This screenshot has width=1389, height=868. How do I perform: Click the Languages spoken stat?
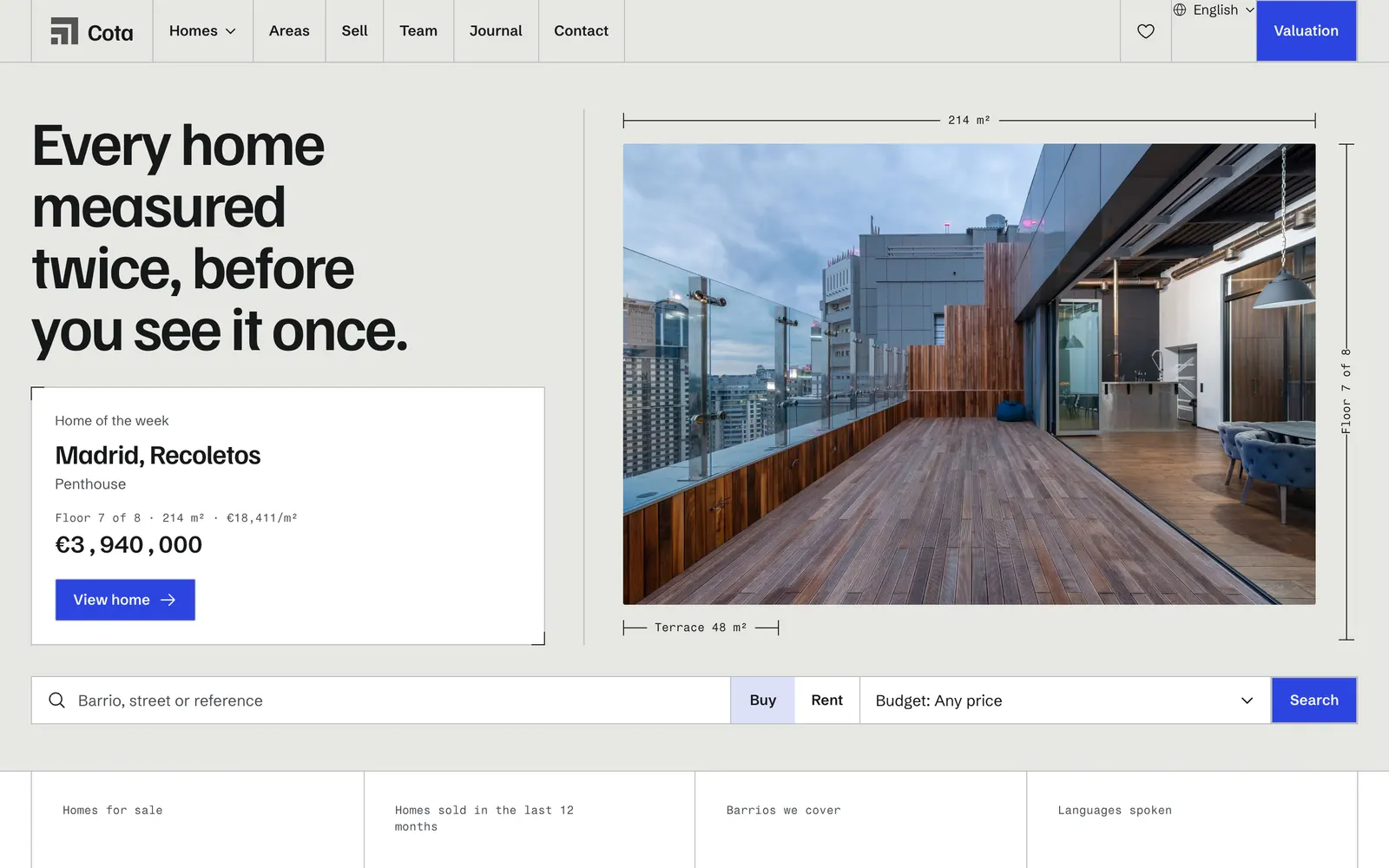click(1115, 811)
